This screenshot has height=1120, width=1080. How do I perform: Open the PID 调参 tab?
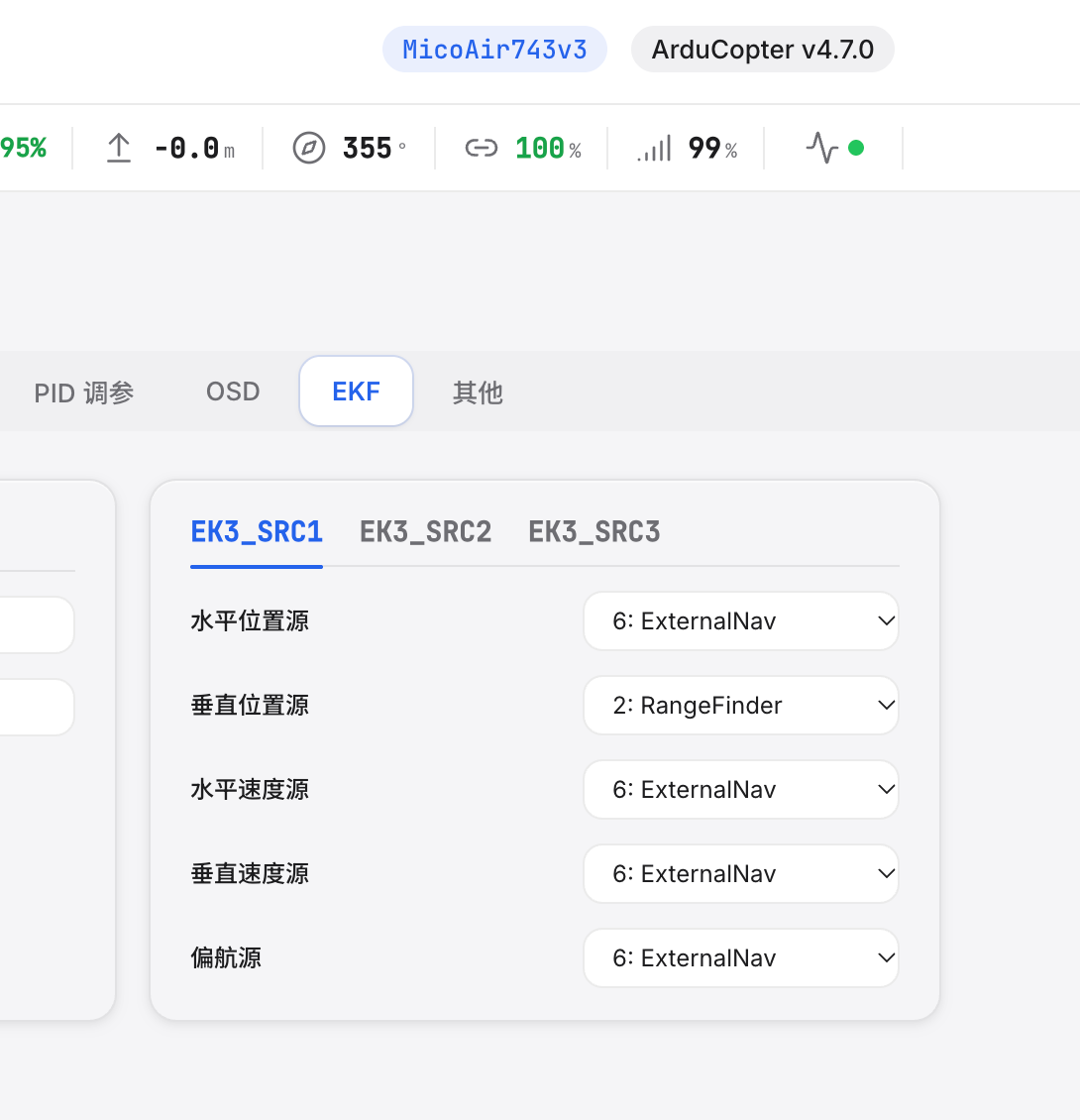[84, 392]
